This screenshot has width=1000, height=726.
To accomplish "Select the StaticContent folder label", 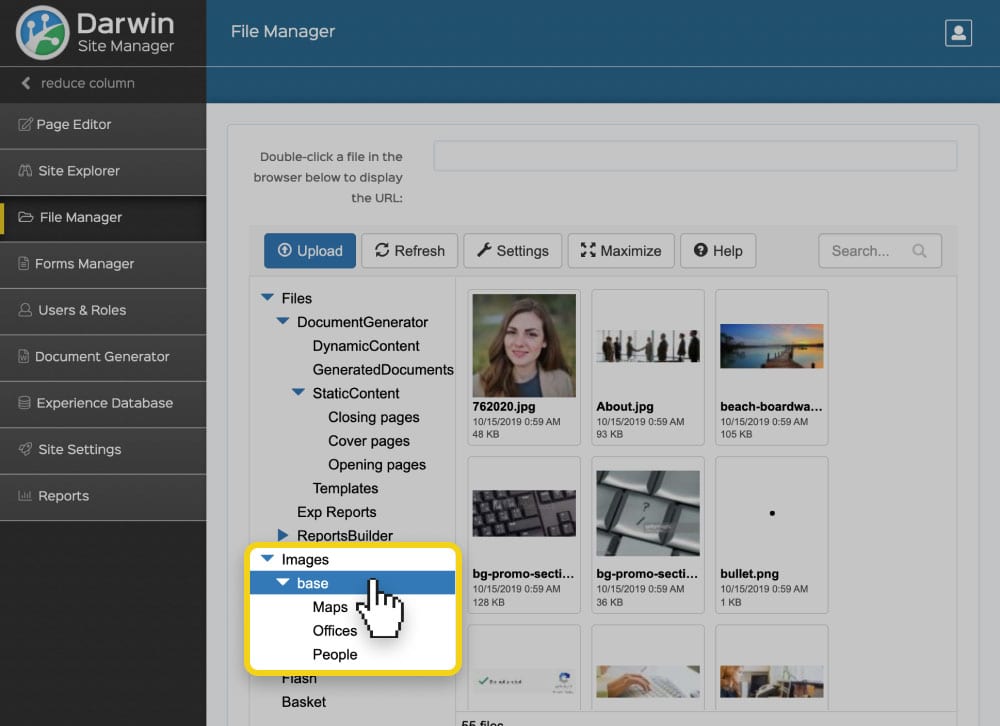I will tap(355, 394).
